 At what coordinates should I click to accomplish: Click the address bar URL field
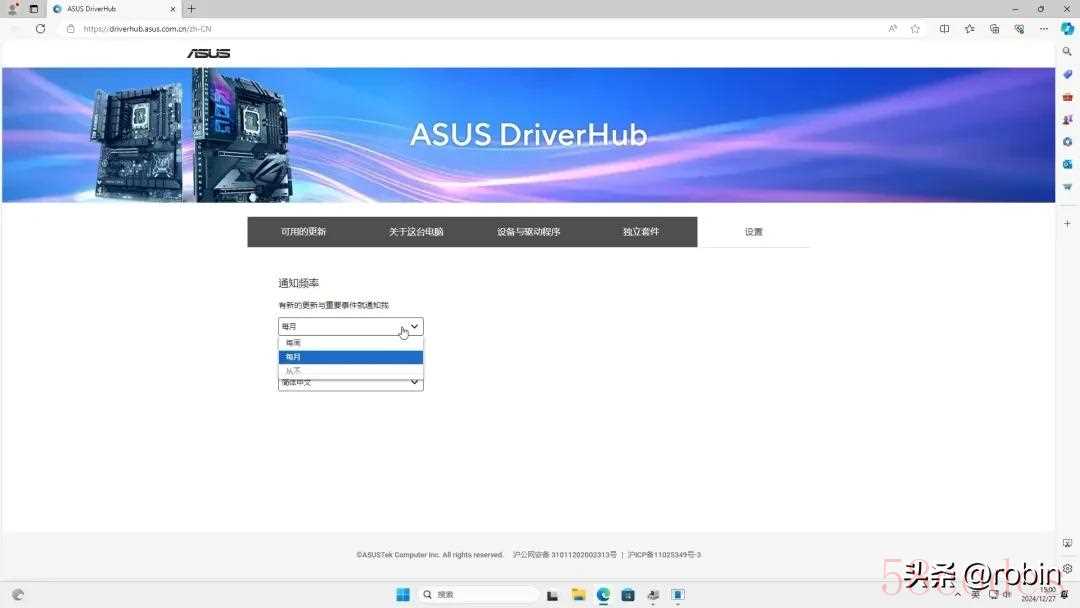pos(475,29)
